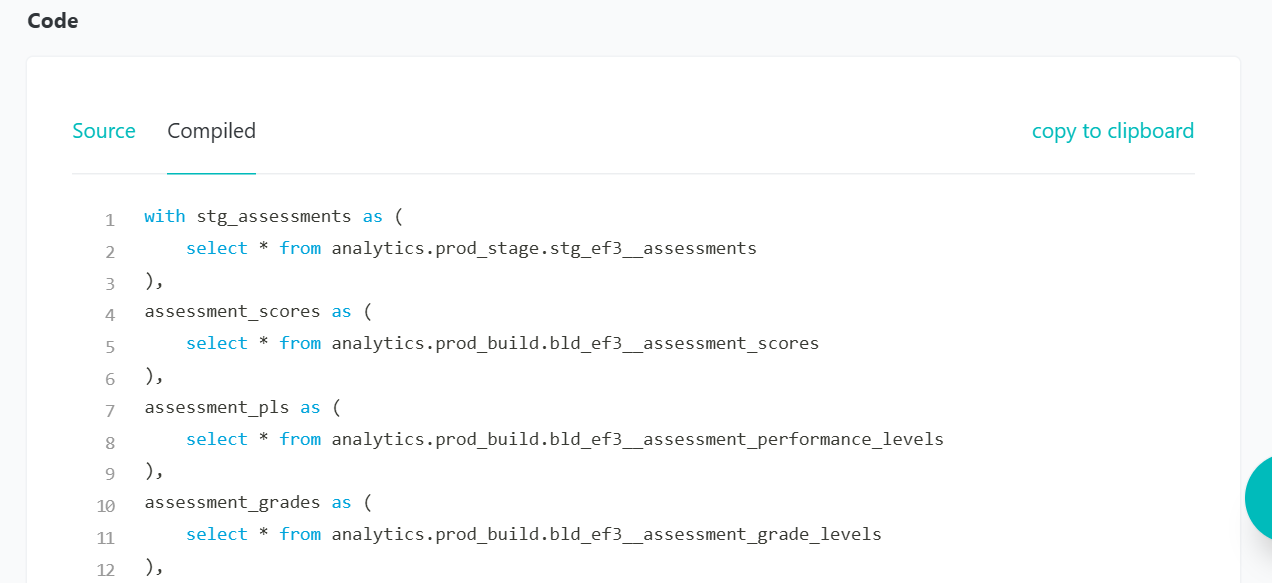Click the as keyword on line 4

pos(341,311)
